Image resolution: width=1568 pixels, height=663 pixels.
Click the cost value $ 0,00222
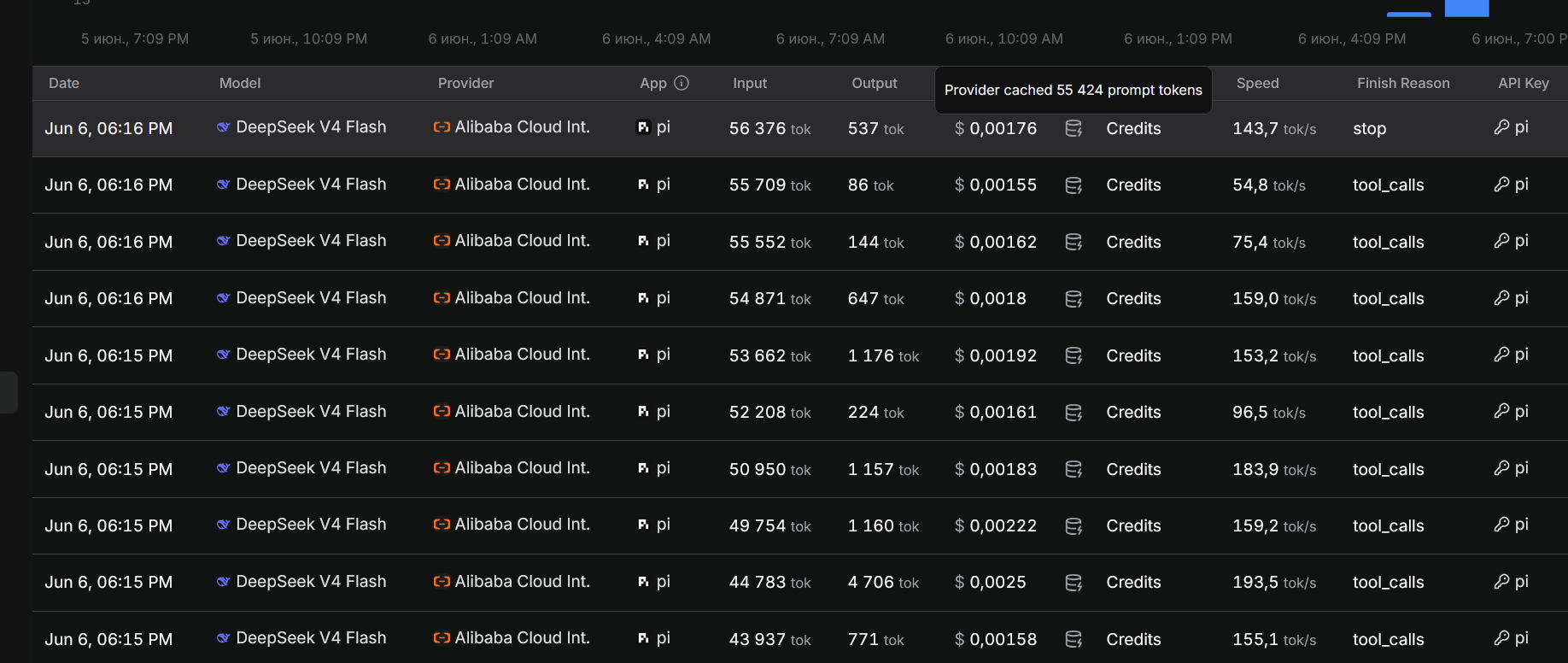tap(996, 525)
